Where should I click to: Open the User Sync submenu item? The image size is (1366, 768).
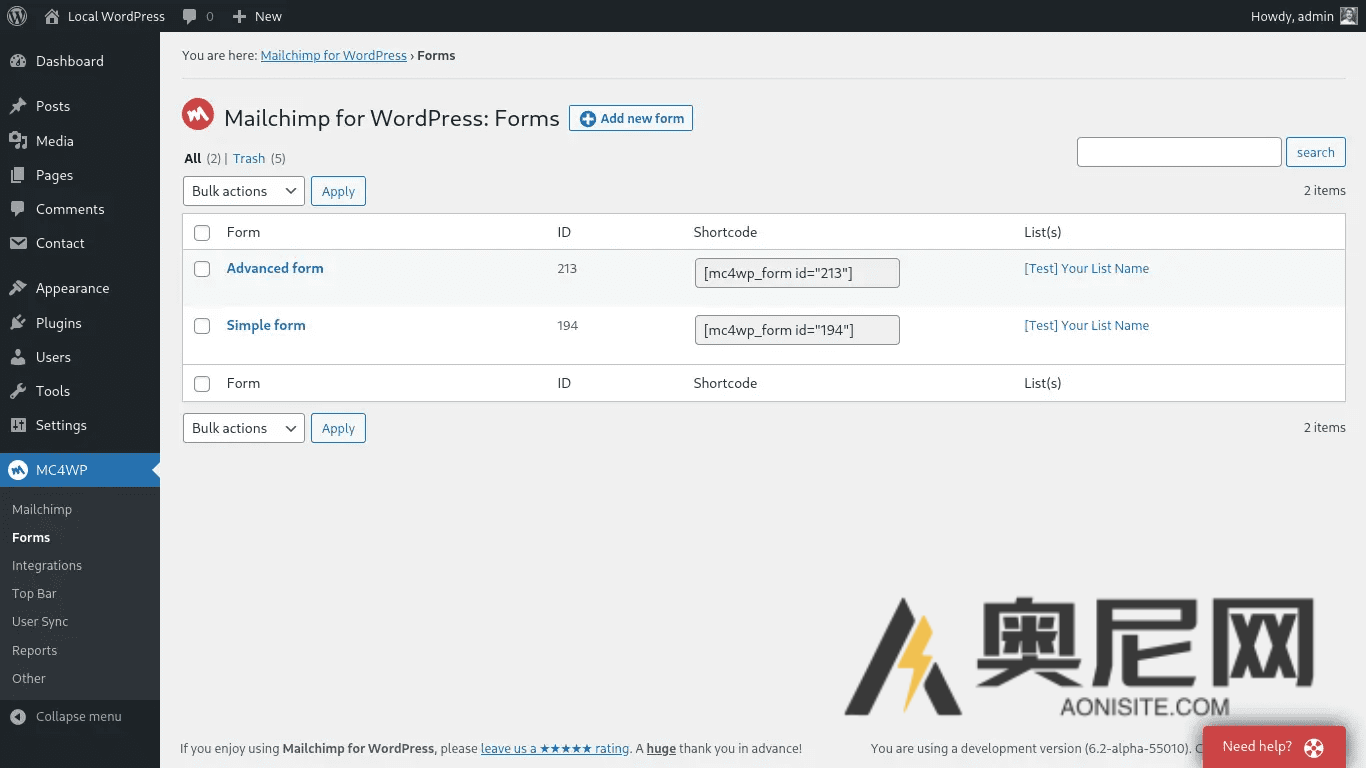40,621
